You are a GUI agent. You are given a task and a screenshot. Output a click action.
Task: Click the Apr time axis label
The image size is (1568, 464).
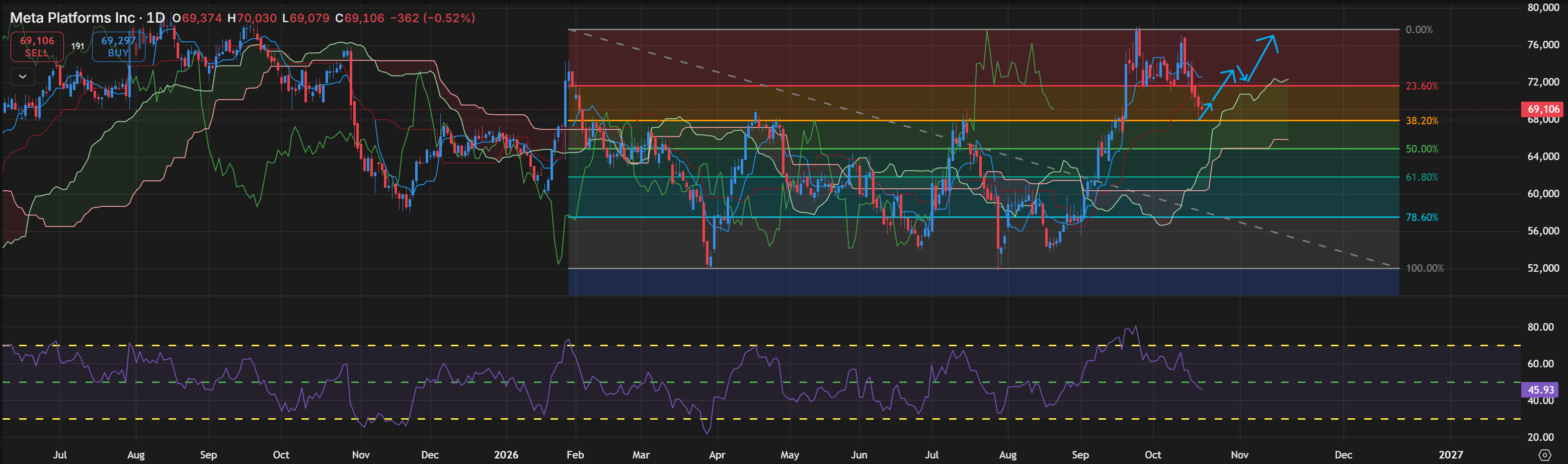coord(717,455)
